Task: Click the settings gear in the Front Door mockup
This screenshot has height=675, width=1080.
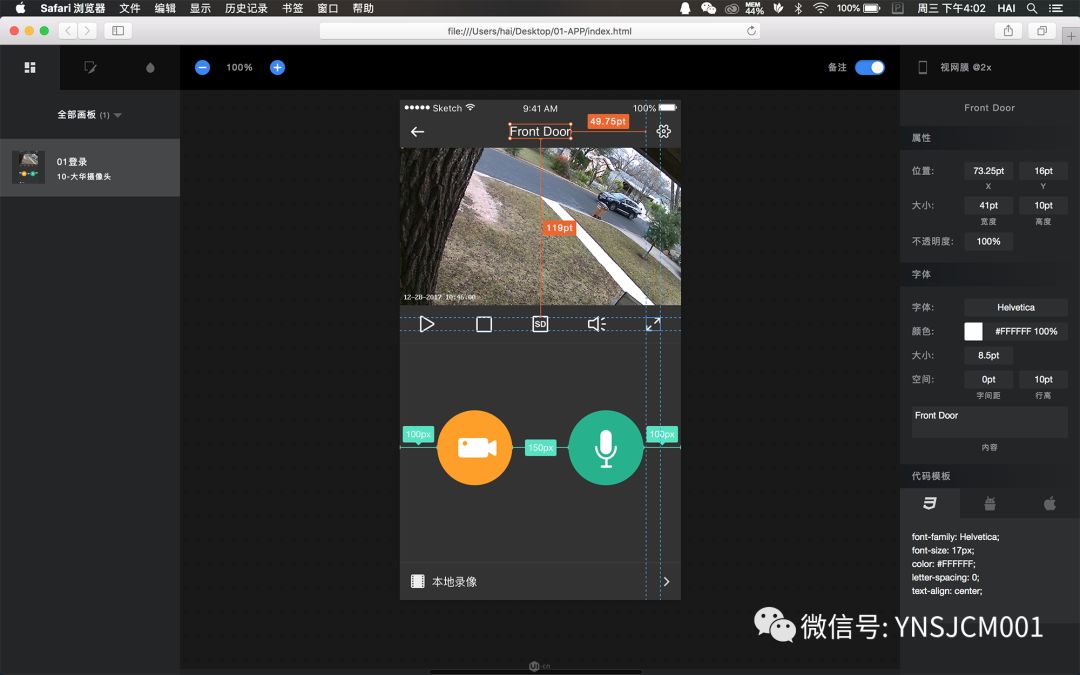Action: [662, 131]
